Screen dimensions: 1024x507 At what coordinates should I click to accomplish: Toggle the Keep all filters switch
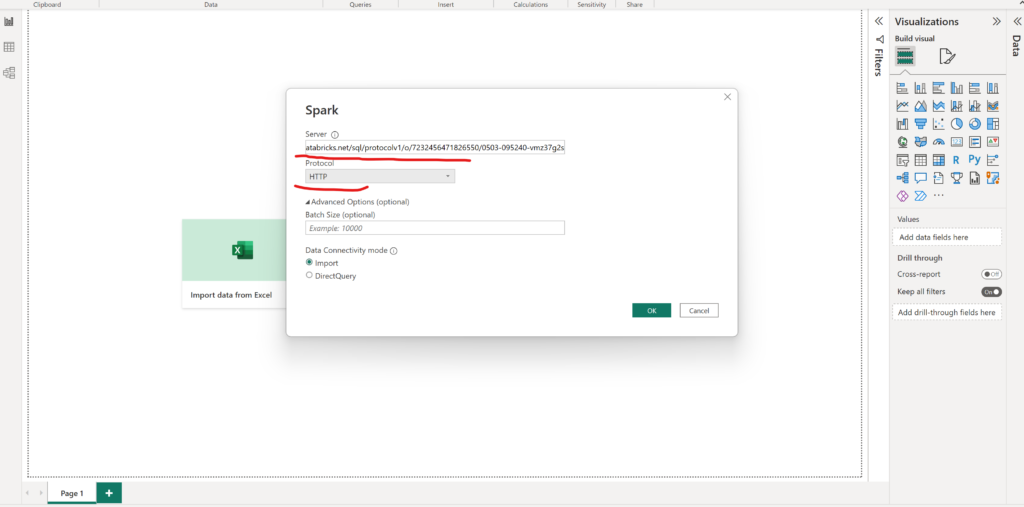tap(991, 291)
